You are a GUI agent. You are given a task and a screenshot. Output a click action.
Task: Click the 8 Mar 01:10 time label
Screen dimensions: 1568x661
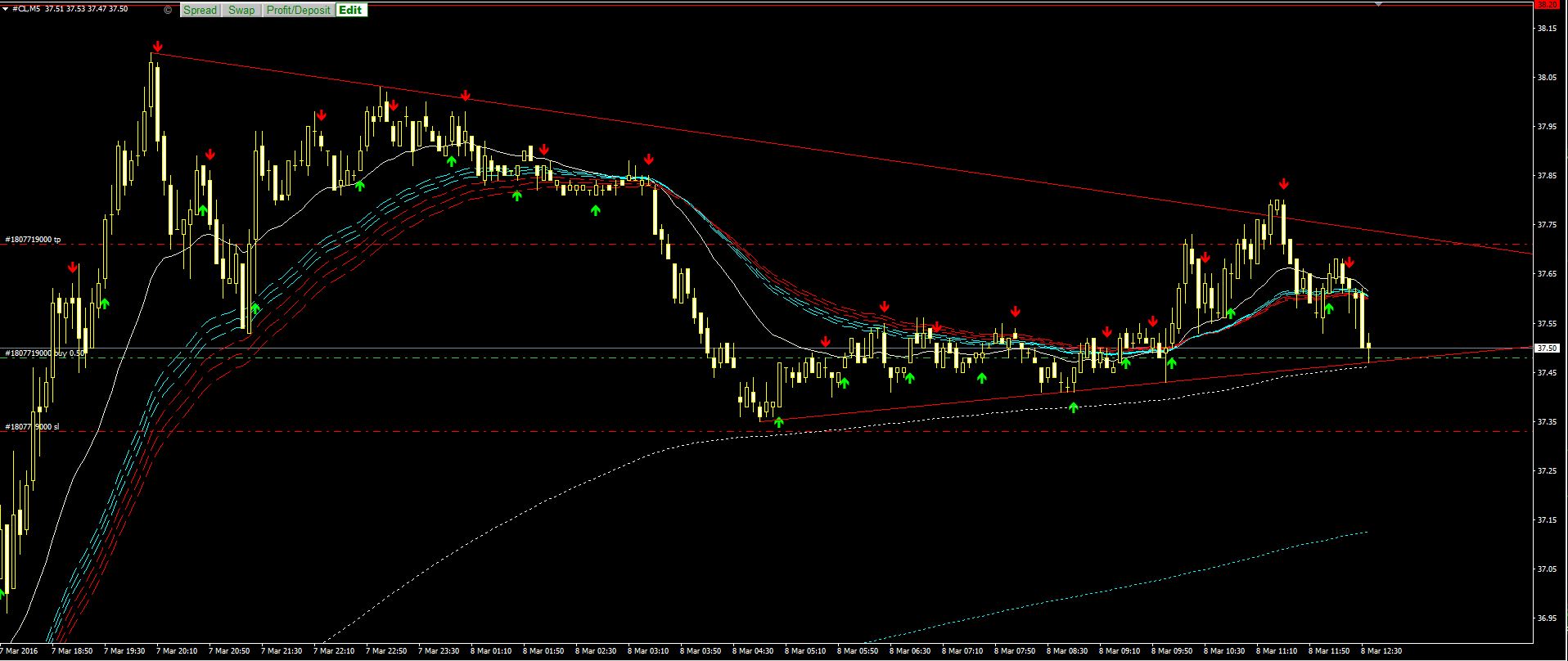pos(491,651)
